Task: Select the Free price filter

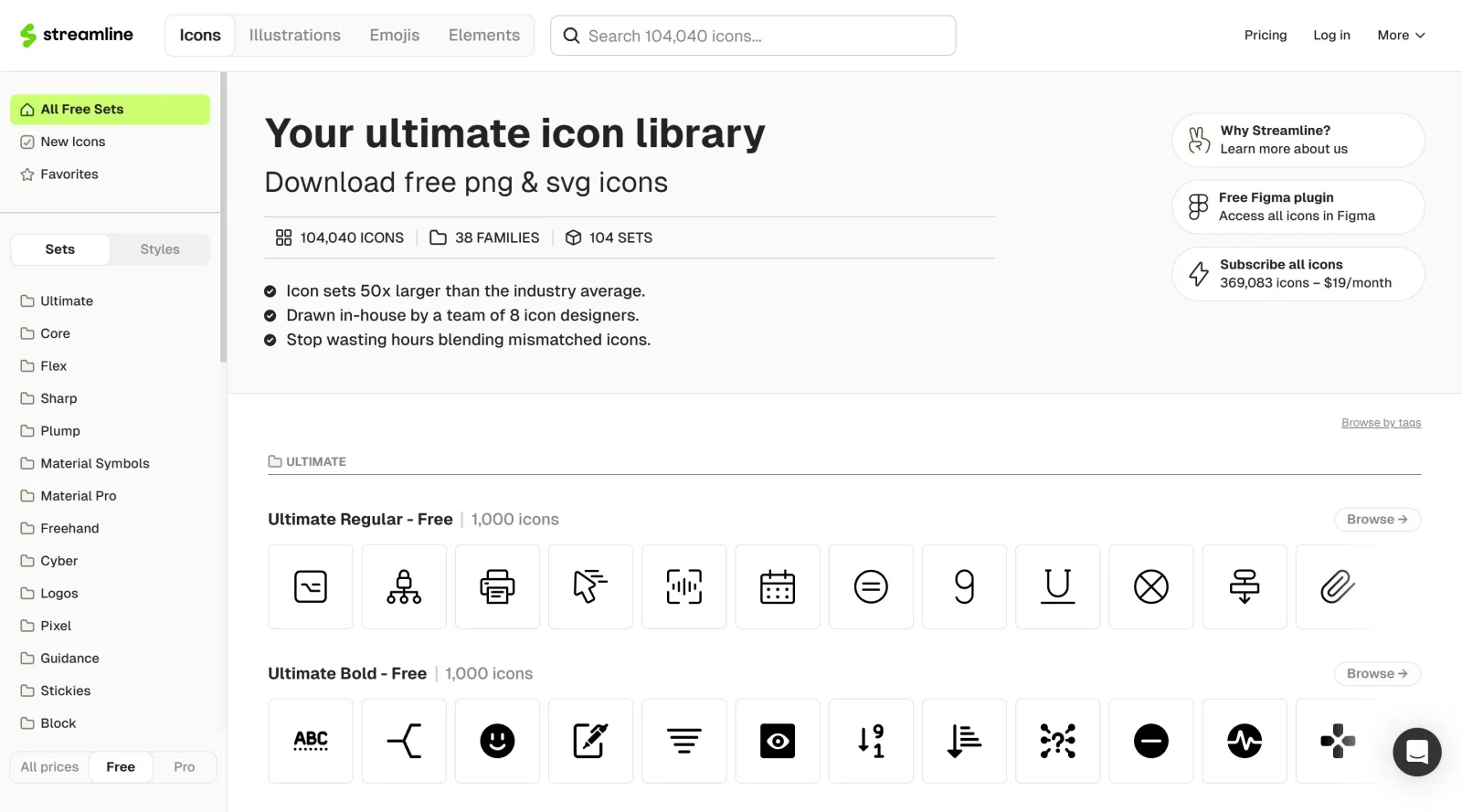Action: pyautogui.click(x=121, y=767)
